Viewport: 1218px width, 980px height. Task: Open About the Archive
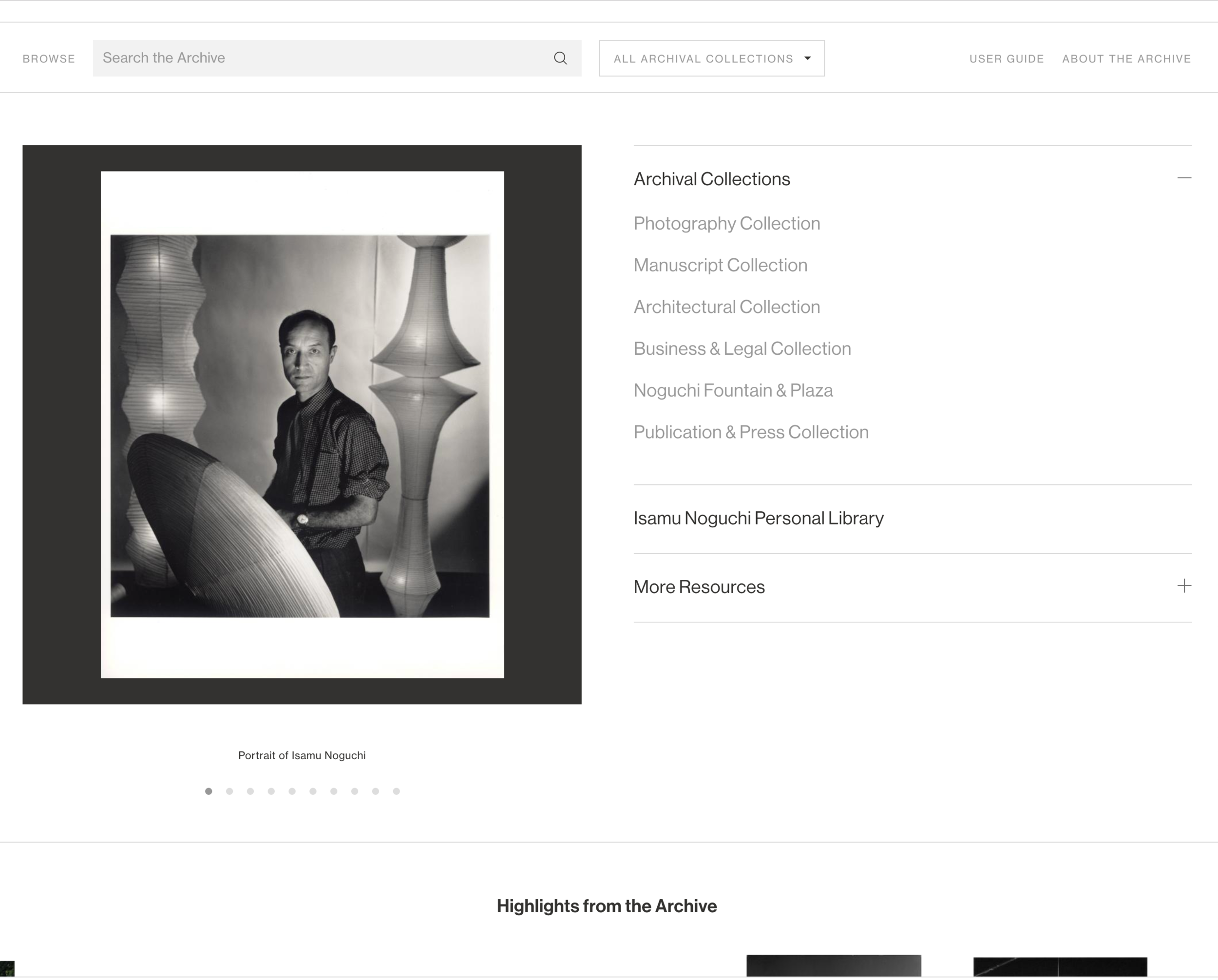1126,59
